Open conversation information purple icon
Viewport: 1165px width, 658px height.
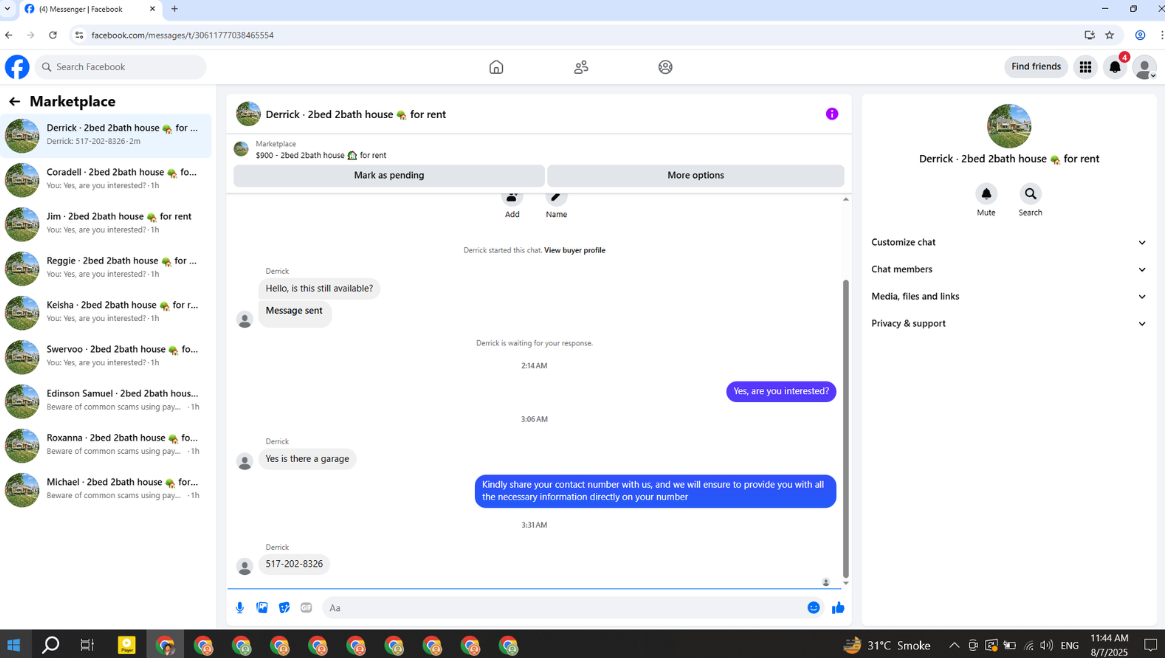(x=831, y=114)
